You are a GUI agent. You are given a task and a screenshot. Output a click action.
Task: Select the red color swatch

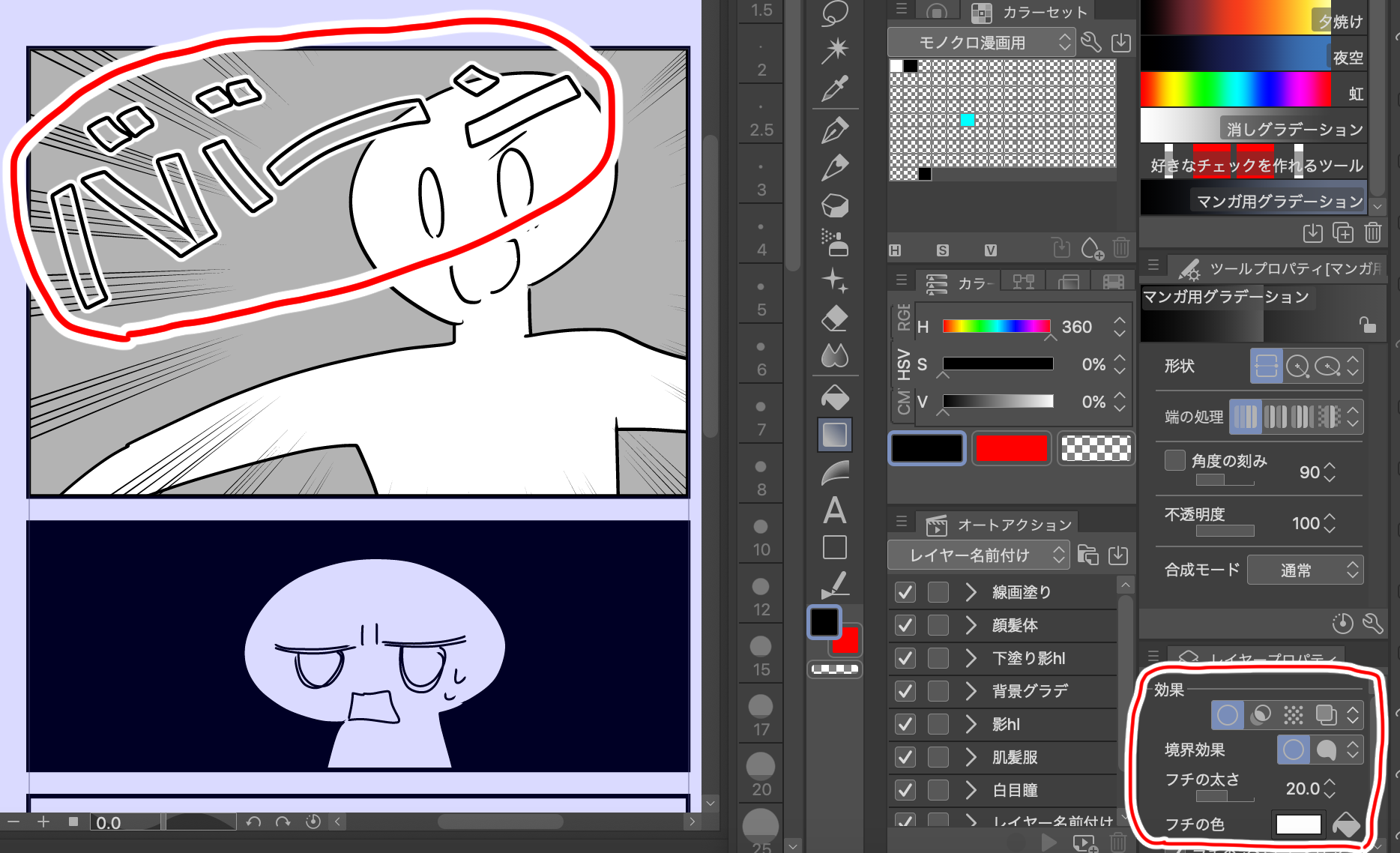click(1011, 448)
